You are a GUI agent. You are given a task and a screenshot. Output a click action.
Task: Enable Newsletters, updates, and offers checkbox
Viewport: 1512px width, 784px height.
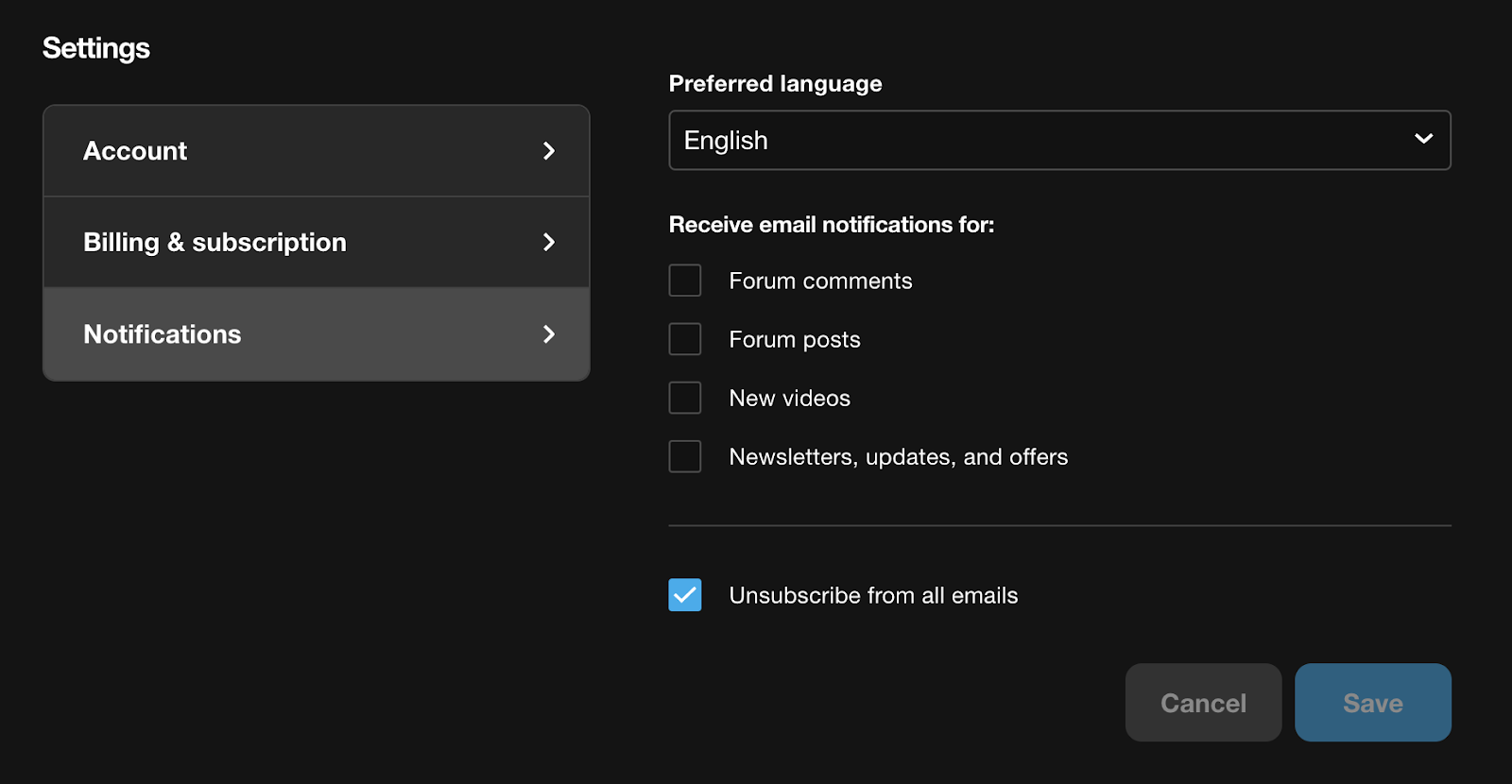[x=685, y=456]
